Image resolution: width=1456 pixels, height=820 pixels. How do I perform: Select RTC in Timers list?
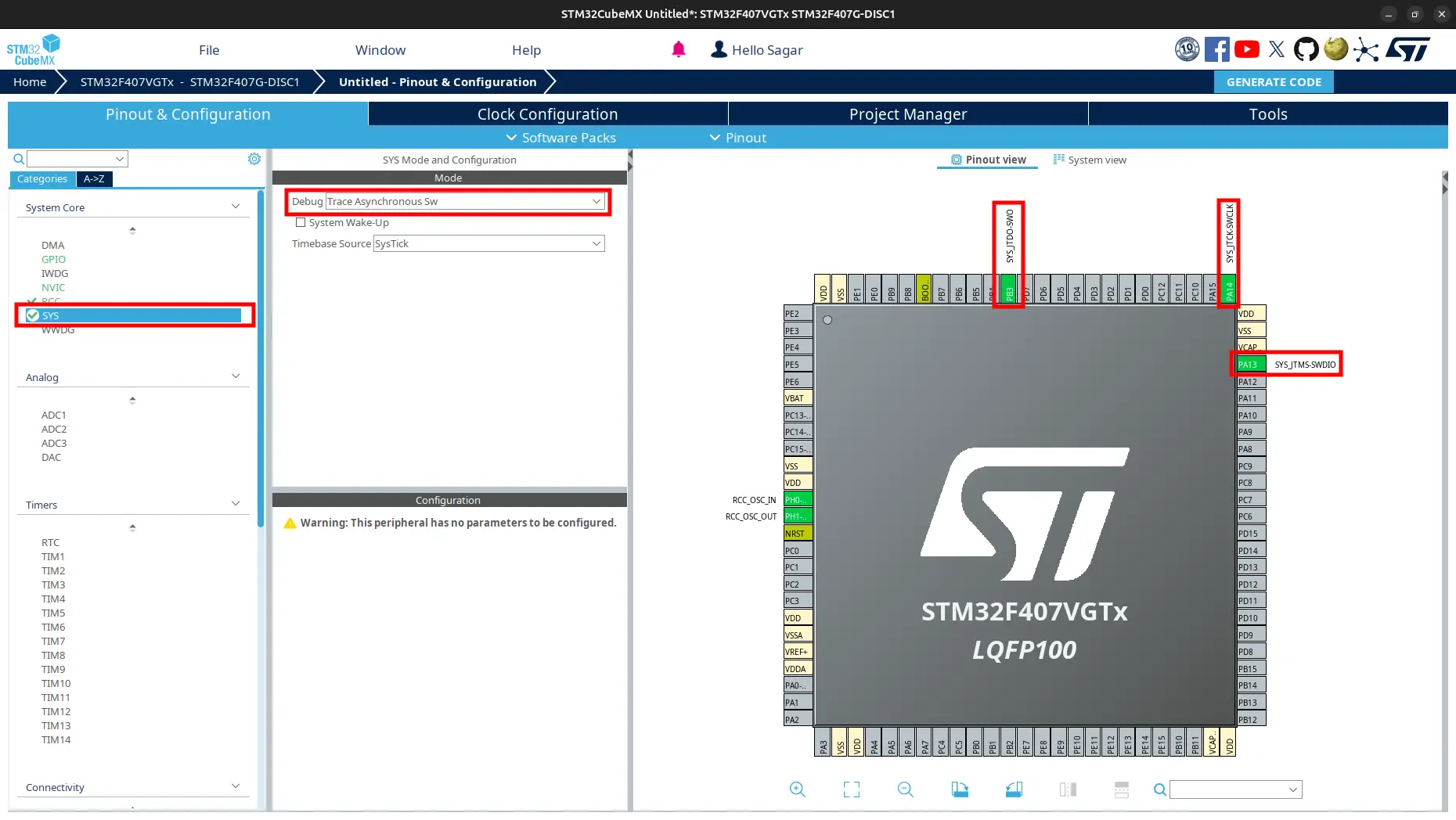[x=50, y=542]
